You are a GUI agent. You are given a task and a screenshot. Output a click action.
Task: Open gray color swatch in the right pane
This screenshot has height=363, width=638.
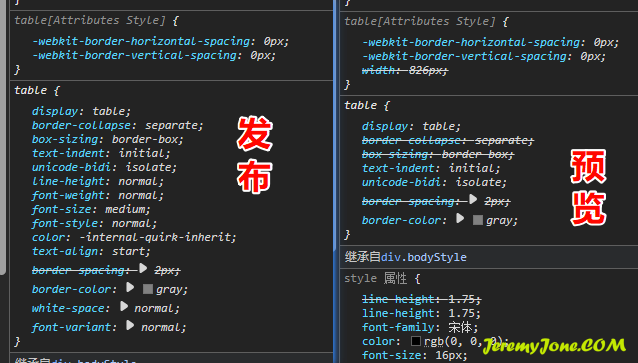(478, 220)
